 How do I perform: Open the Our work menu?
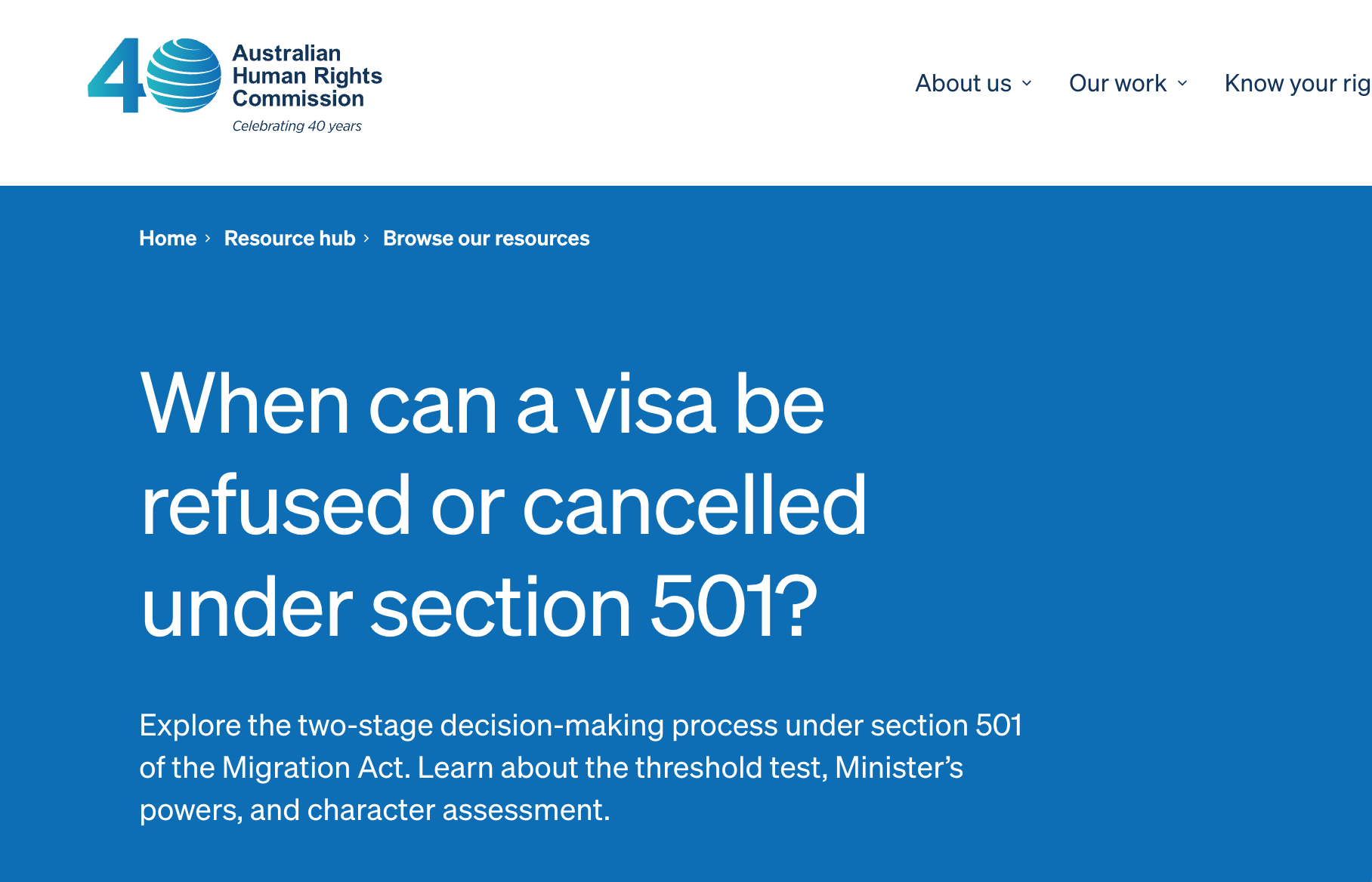pos(1117,83)
